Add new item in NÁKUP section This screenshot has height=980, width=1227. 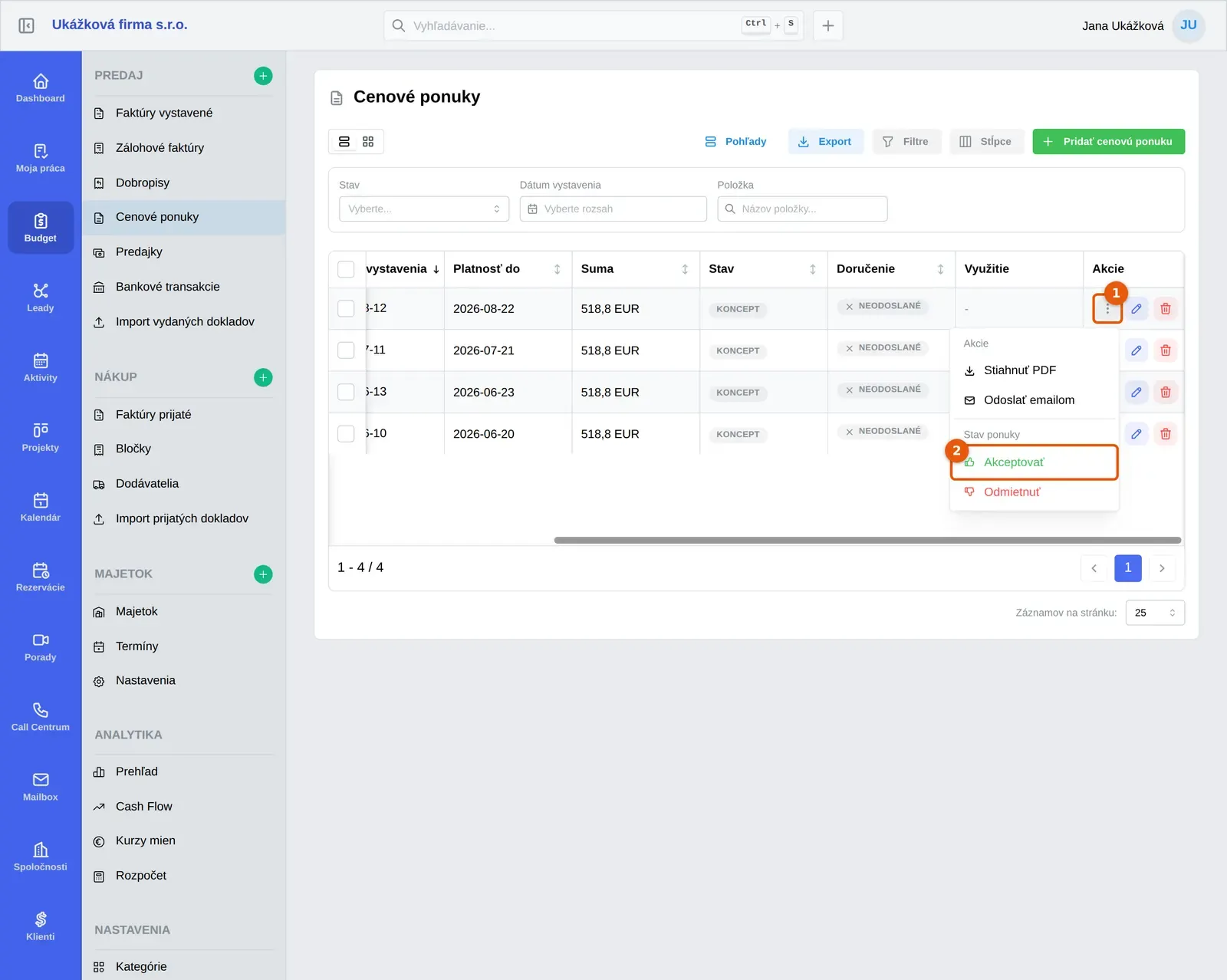263,377
